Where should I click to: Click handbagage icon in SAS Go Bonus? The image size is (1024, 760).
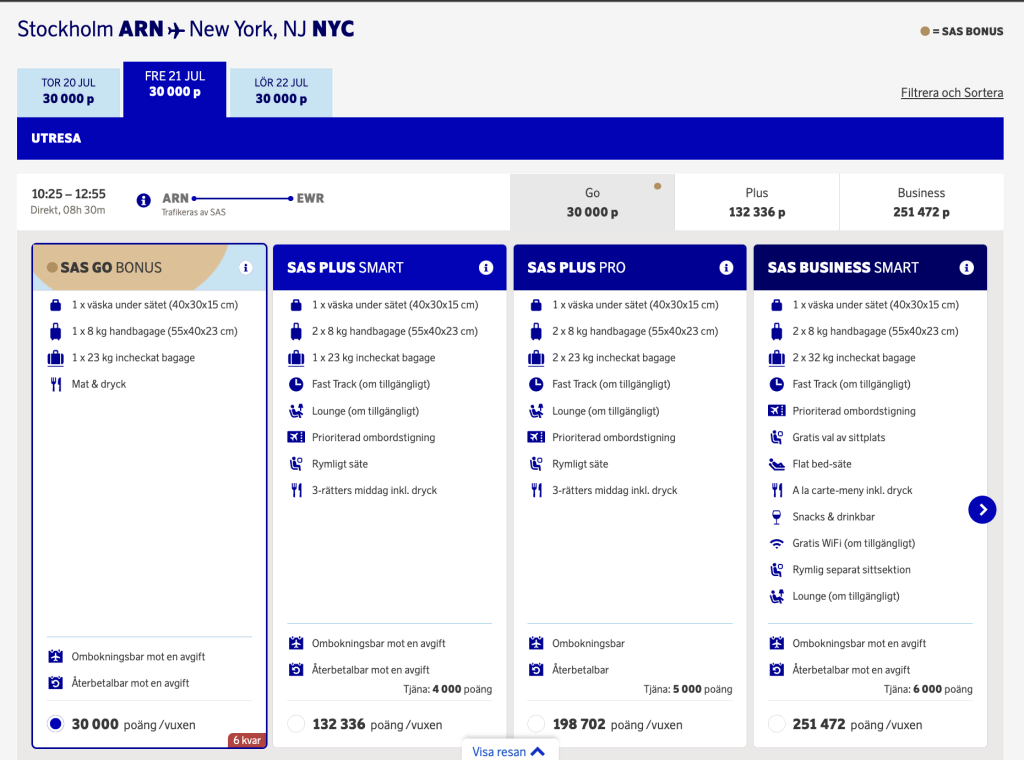click(56, 331)
